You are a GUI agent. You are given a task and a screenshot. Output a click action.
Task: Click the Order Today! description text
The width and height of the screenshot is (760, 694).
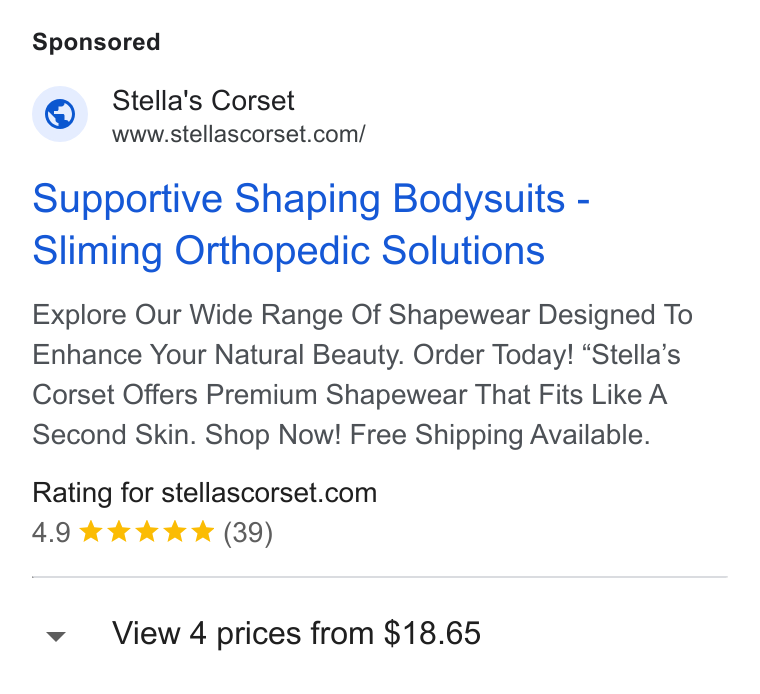[493, 355]
